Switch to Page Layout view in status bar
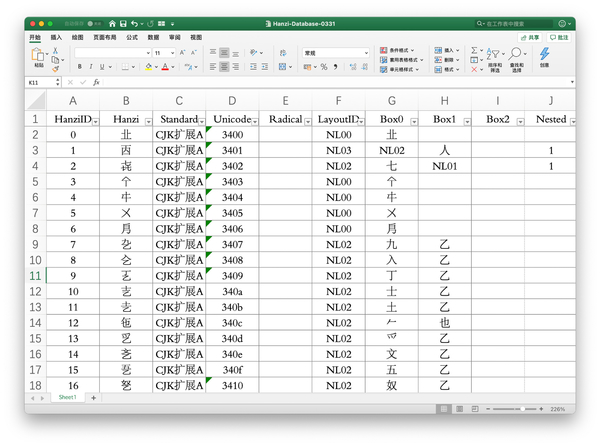The image size is (600, 446). [x=460, y=409]
